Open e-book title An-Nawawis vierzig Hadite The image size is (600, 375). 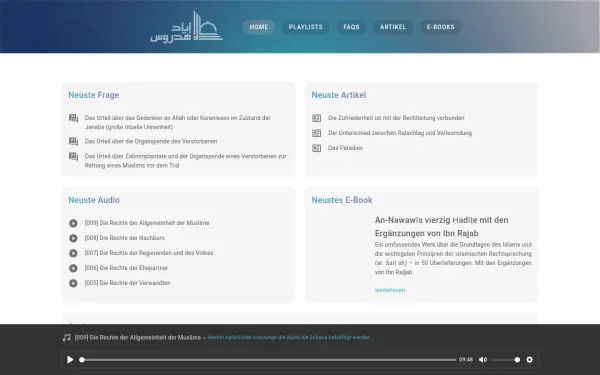click(442, 227)
